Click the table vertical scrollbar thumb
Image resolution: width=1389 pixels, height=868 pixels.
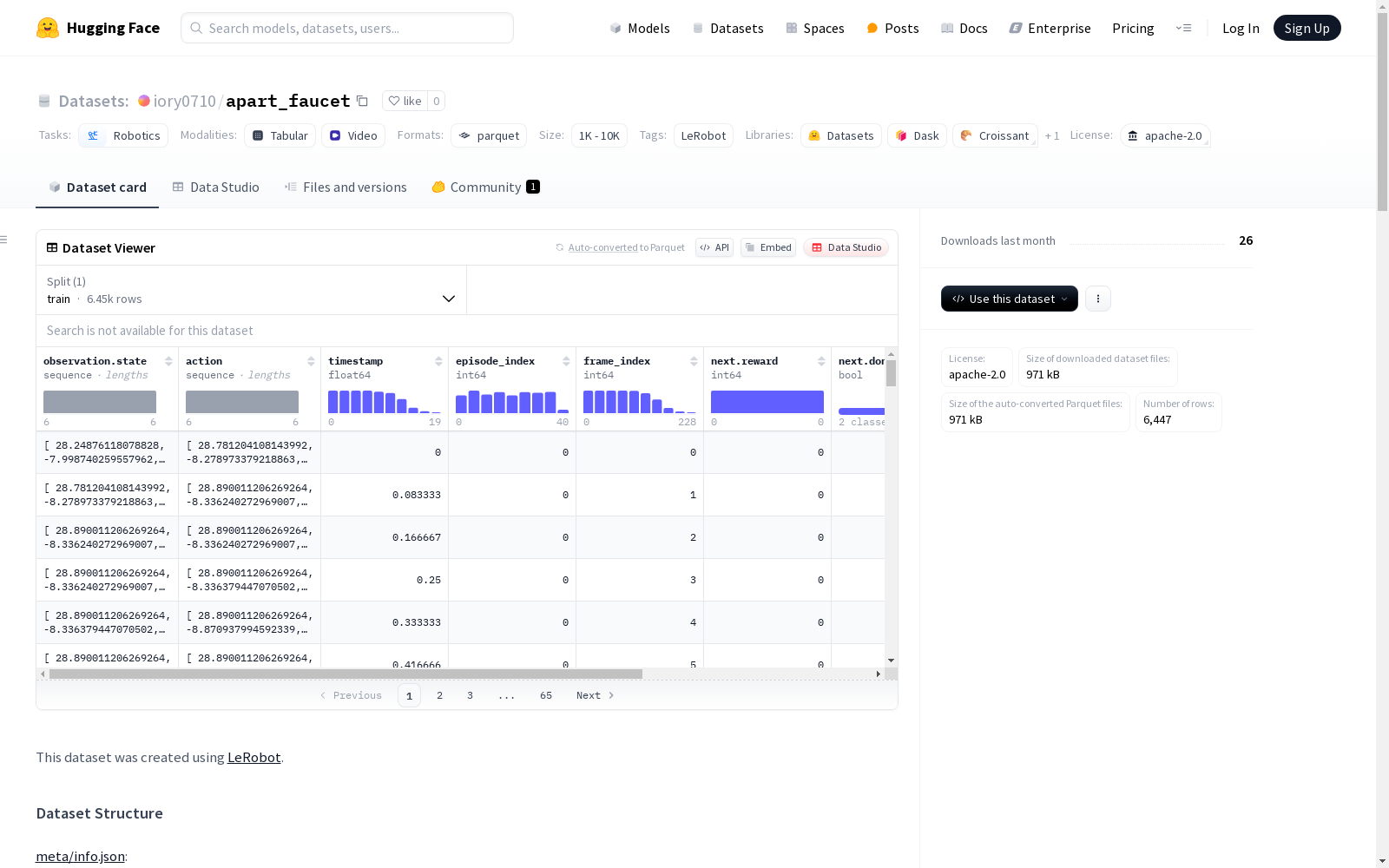tap(891, 373)
